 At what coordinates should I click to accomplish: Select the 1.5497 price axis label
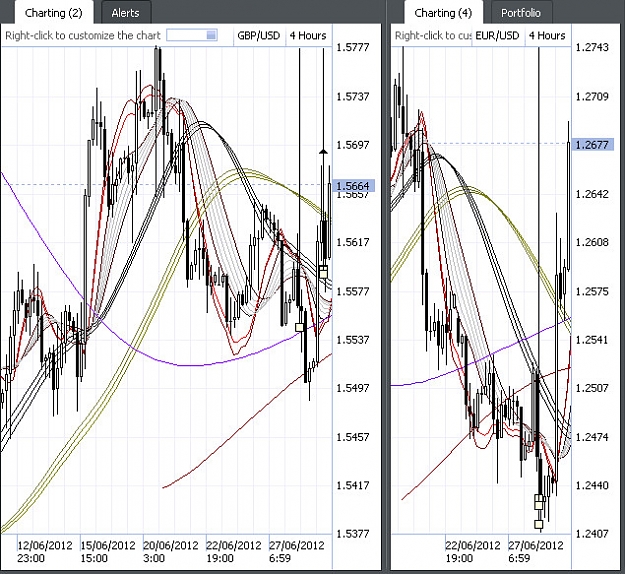click(353, 388)
